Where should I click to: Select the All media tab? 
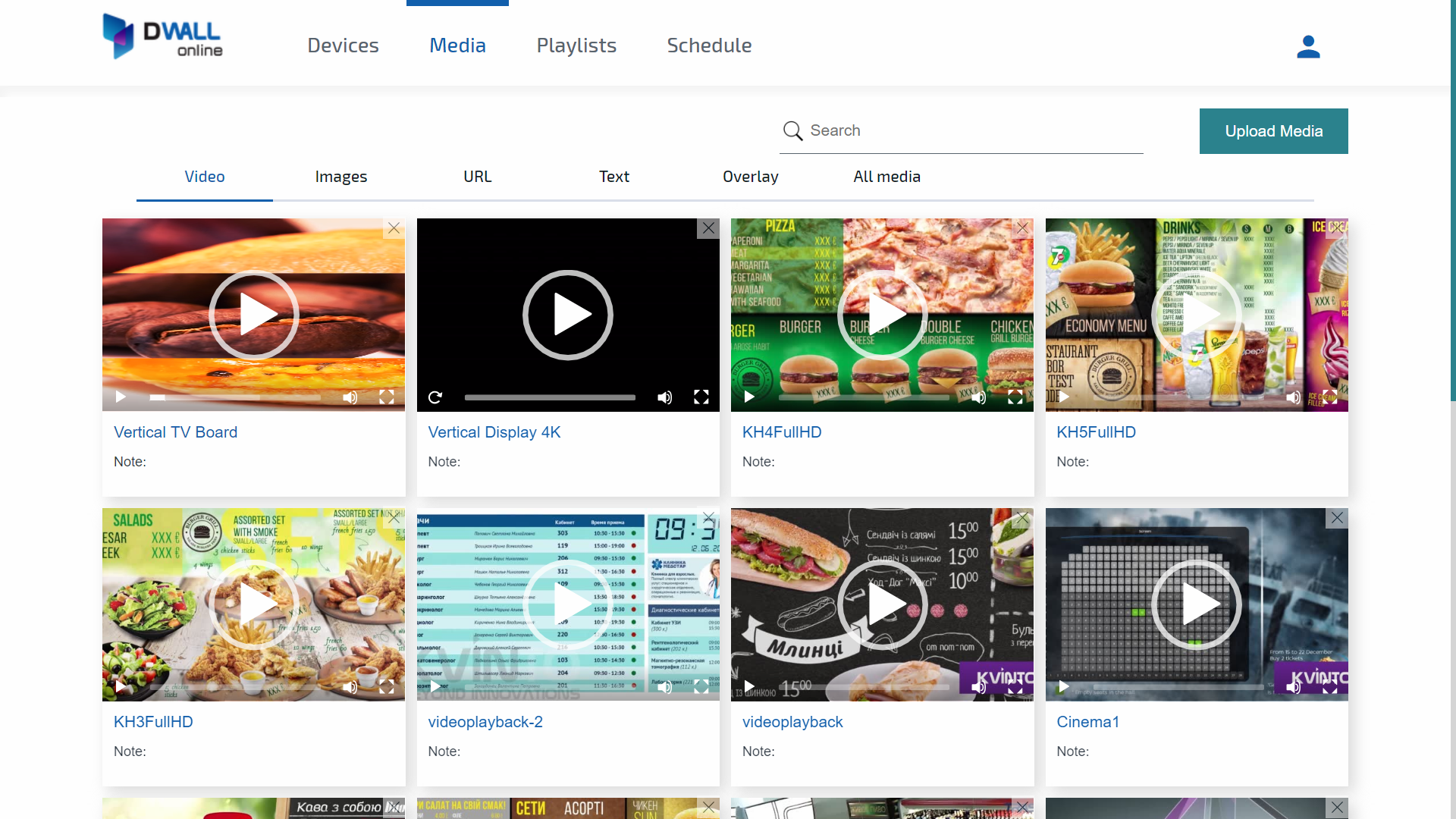click(886, 177)
